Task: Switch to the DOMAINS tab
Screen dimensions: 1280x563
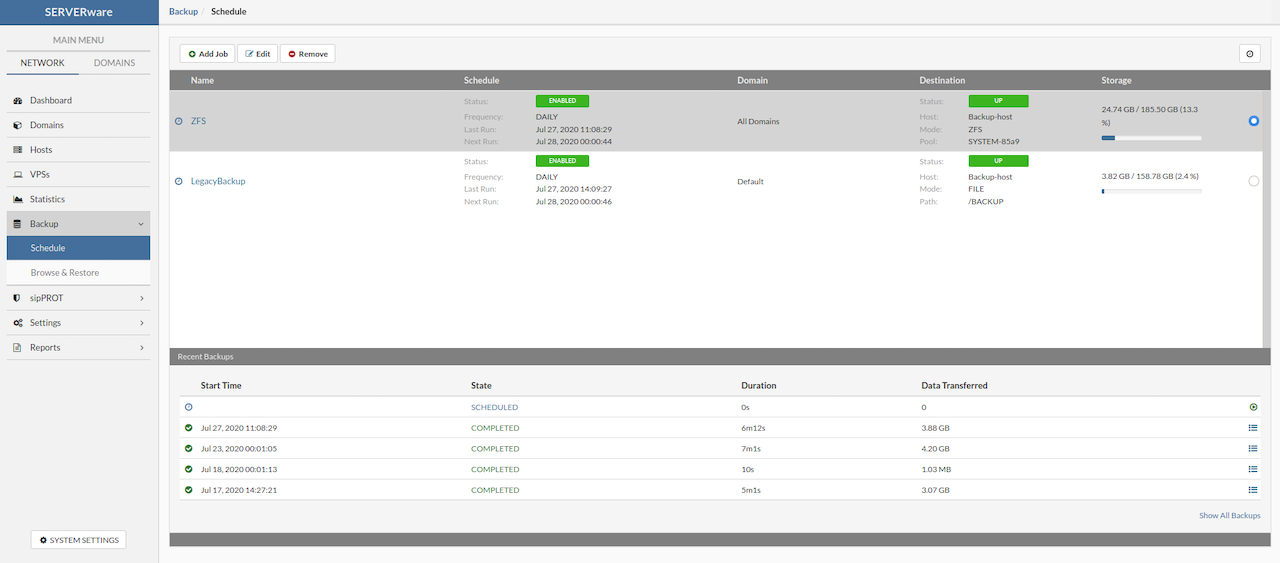Action: (x=114, y=63)
